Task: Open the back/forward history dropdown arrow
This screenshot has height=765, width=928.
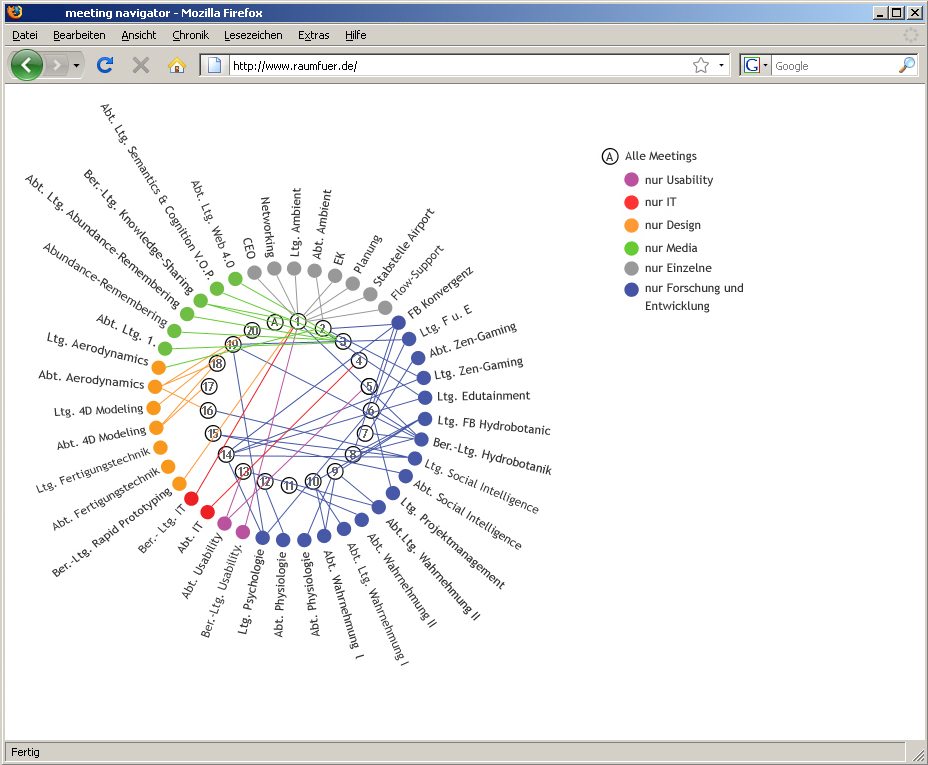Action: [77, 65]
